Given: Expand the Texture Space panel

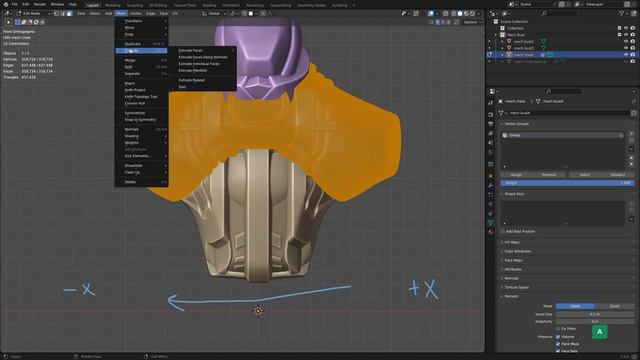Looking at the screenshot, I should (x=517, y=287).
